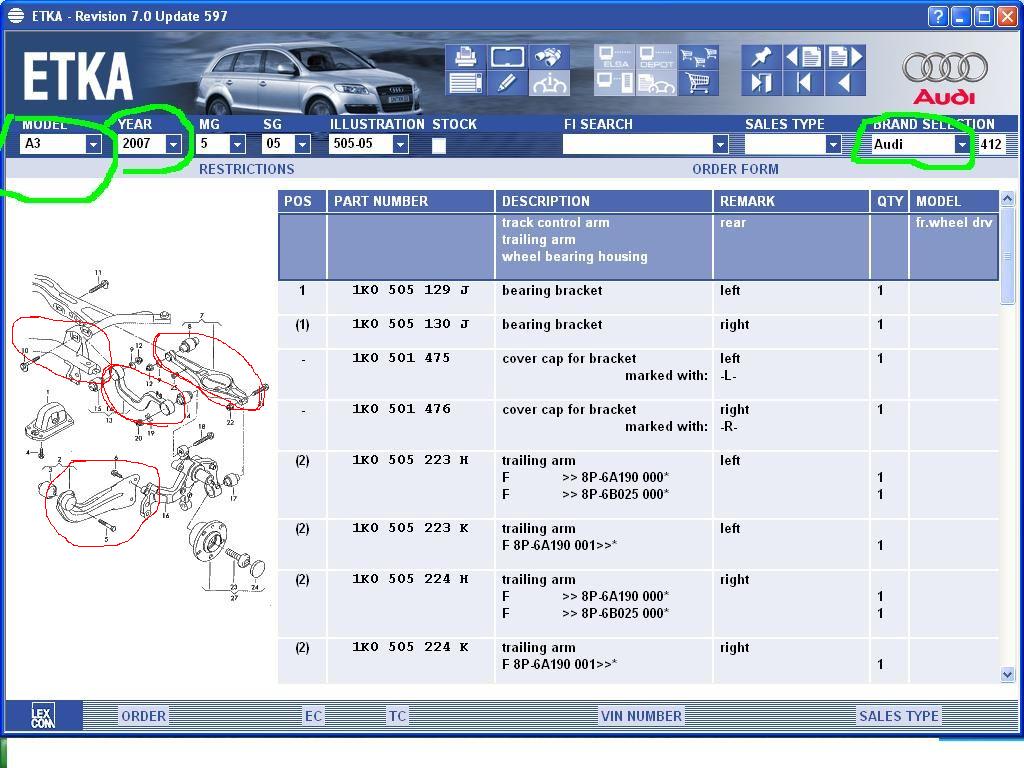
Task: Click the DEPOT icon
Action: 656,57
